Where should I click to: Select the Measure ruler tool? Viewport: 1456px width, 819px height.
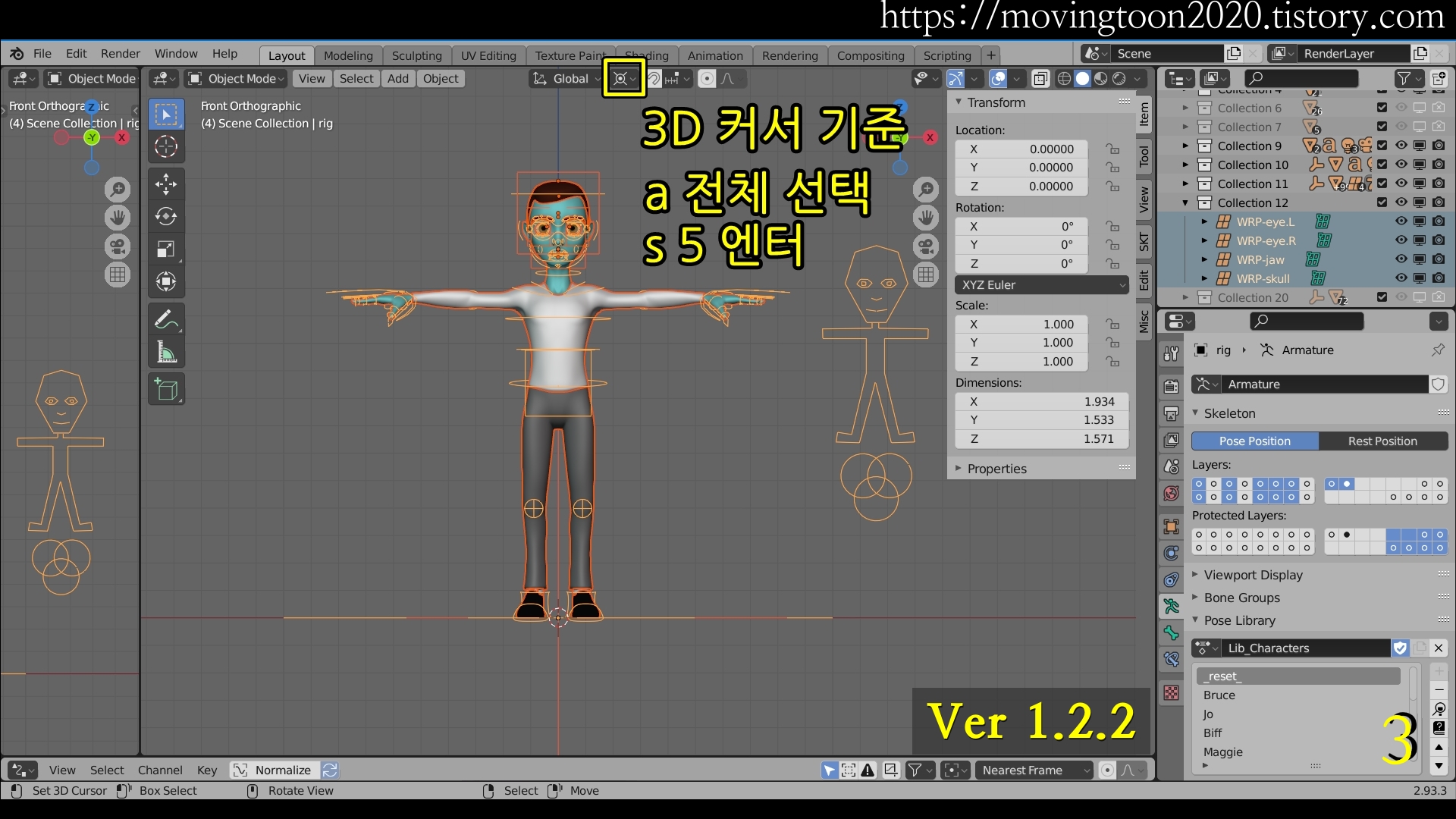coord(166,353)
